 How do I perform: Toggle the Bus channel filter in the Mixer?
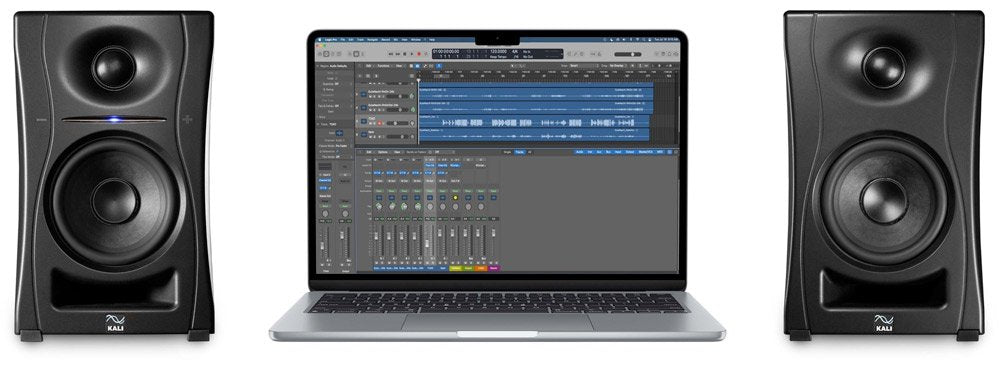click(608, 152)
